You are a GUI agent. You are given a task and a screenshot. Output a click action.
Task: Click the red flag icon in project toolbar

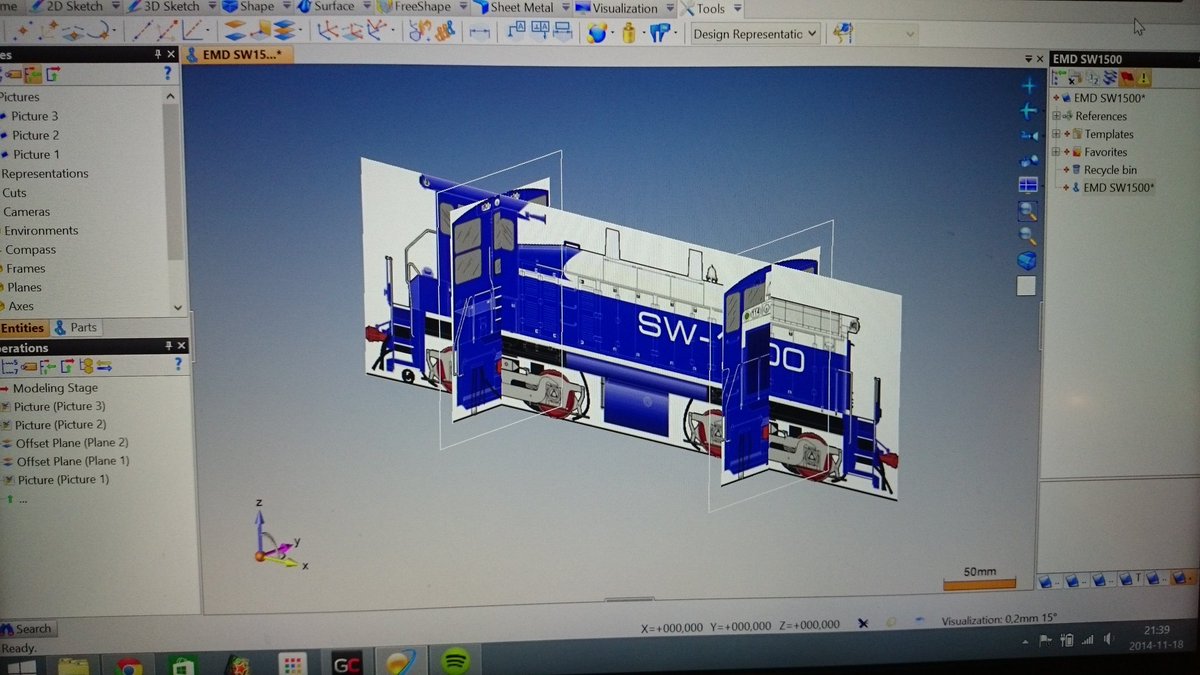coord(1127,77)
